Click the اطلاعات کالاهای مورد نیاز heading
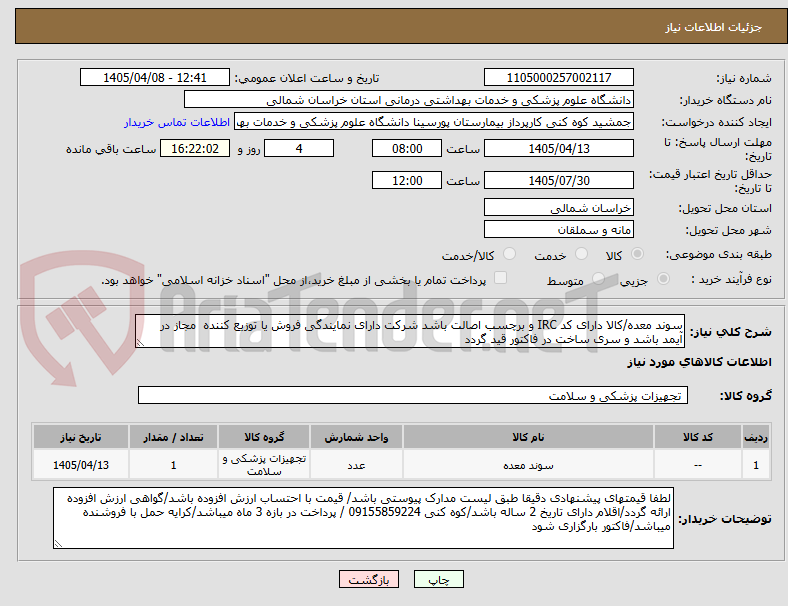 click(699, 362)
